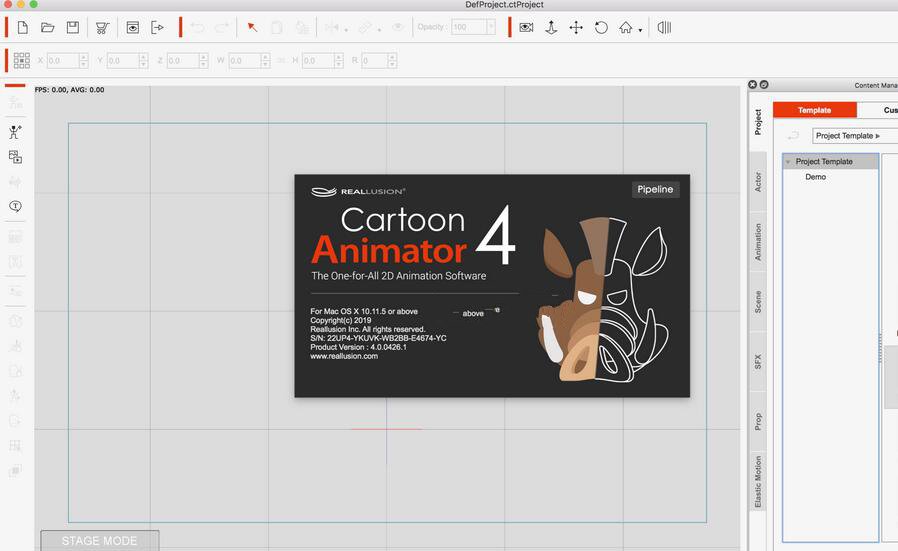
Task: Click the create actor stick-figure icon
Action: pos(15,132)
